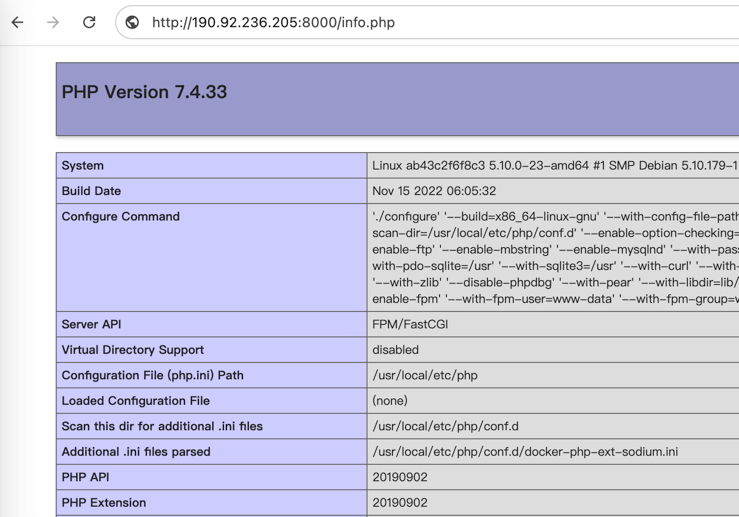739x517 pixels.
Task: Select the 'enable-fpm' configure line
Action: (555, 299)
